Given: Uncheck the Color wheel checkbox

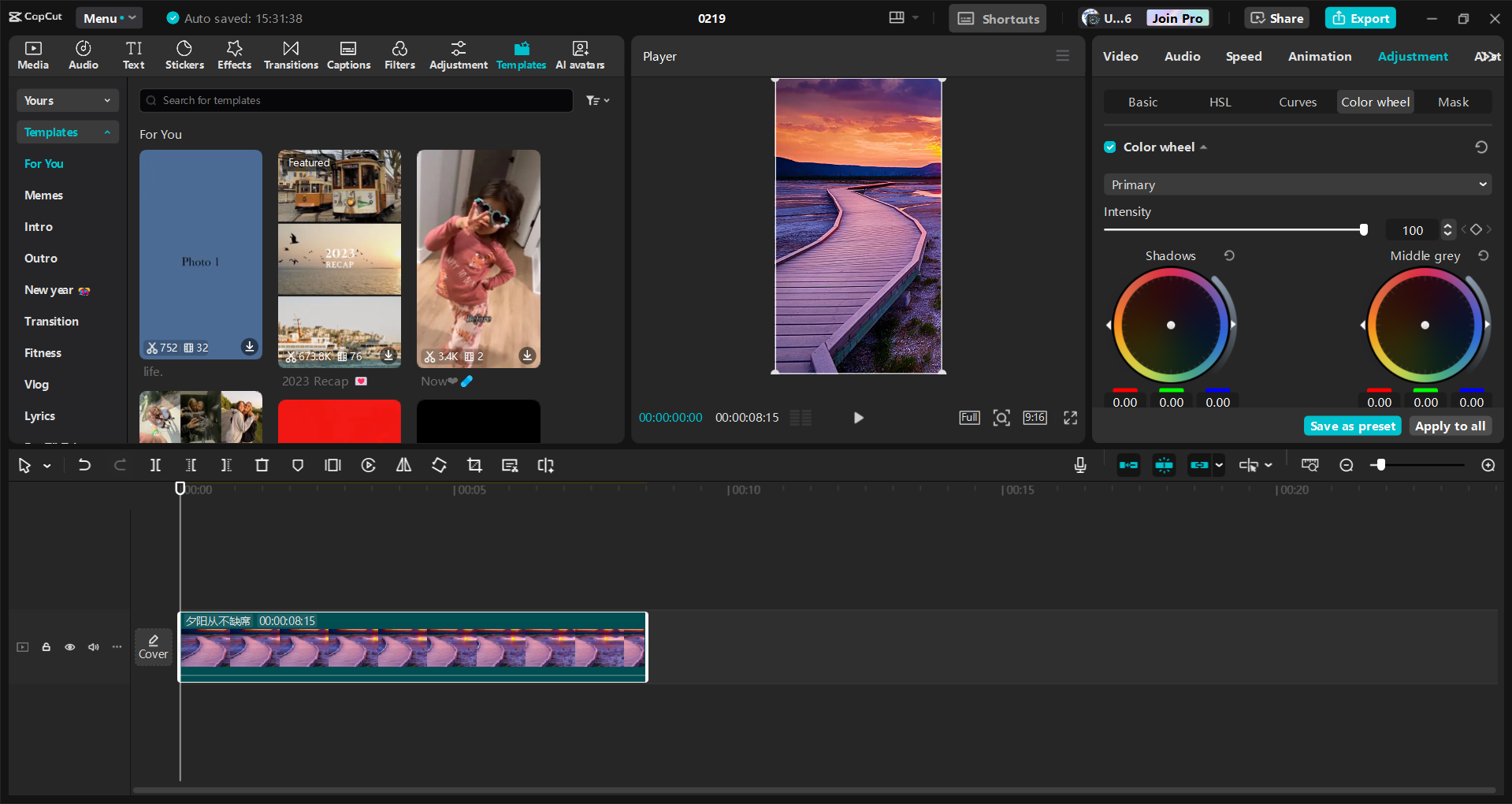Looking at the screenshot, I should [x=1109, y=147].
